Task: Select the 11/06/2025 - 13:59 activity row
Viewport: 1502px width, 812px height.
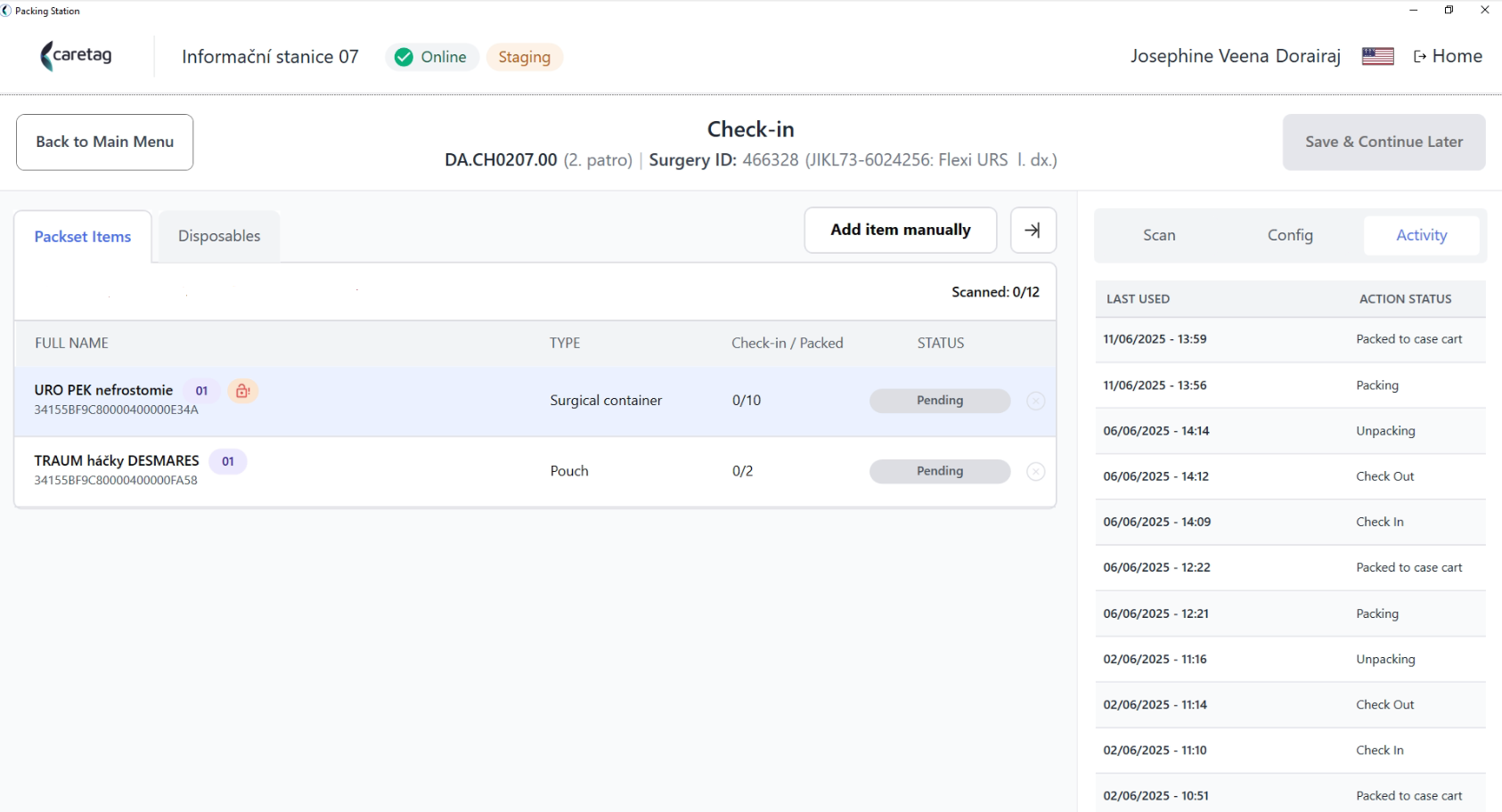Action: click(x=1290, y=339)
